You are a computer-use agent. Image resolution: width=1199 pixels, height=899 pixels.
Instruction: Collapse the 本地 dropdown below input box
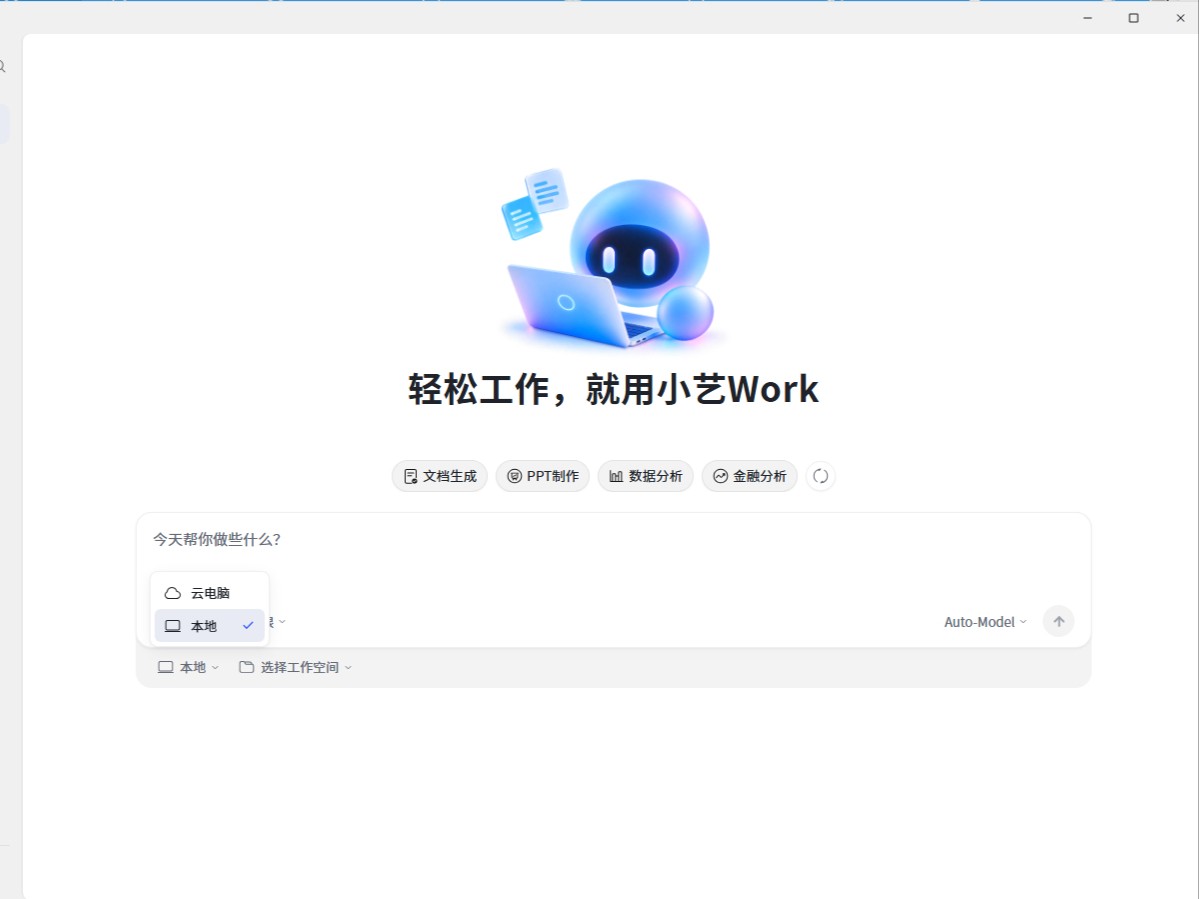pyautogui.click(x=188, y=667)
